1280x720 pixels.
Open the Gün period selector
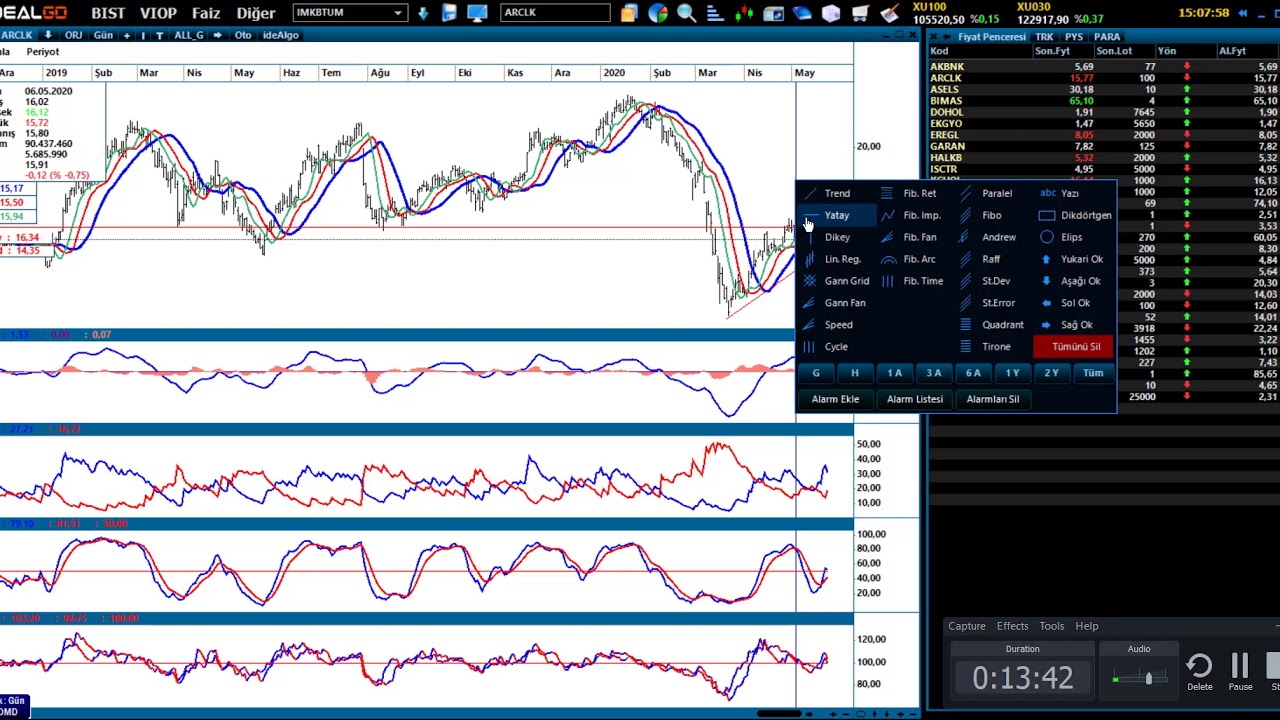click(103, 35)
